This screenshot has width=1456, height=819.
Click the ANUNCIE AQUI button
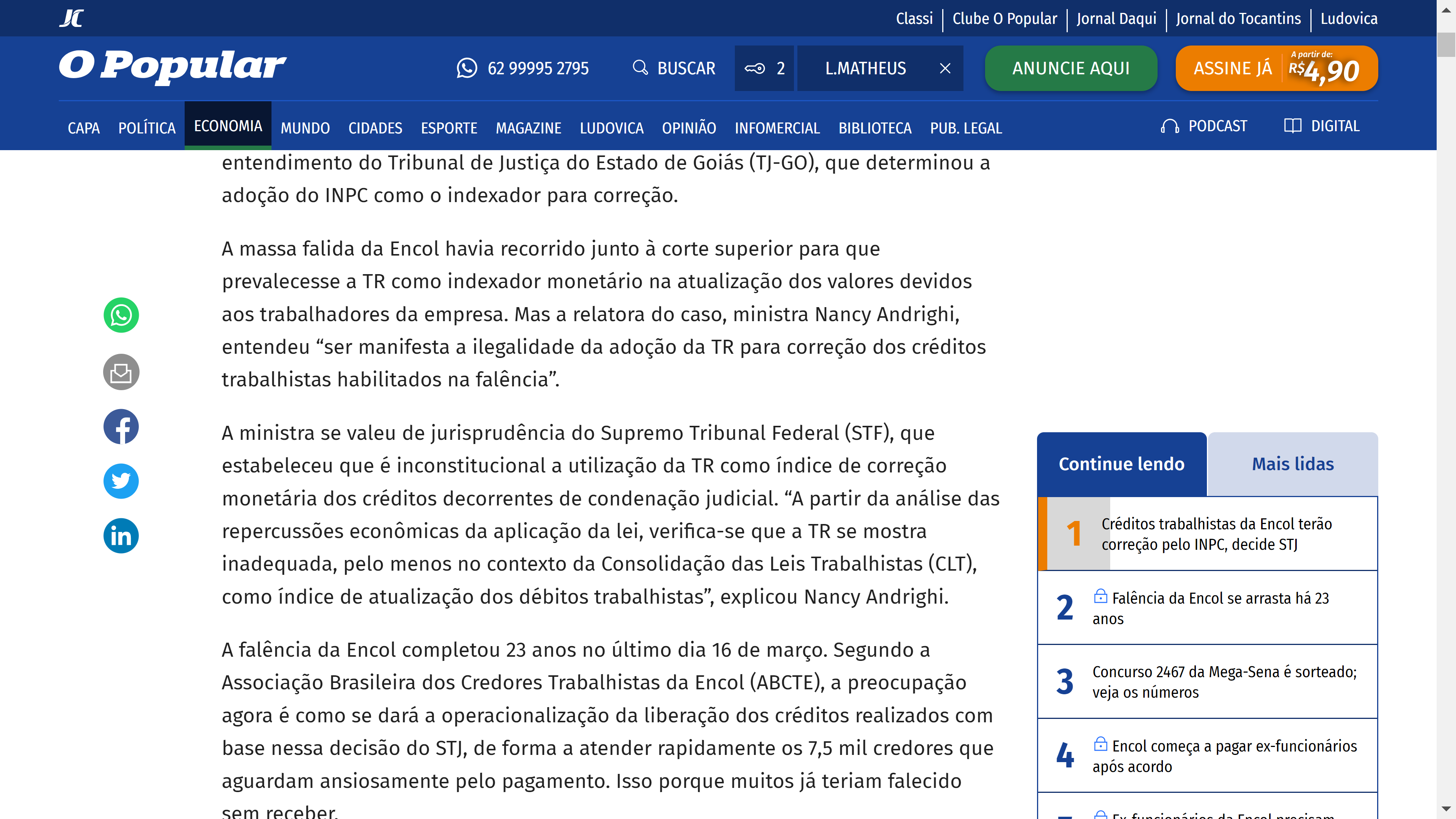tap(1070, 68)
